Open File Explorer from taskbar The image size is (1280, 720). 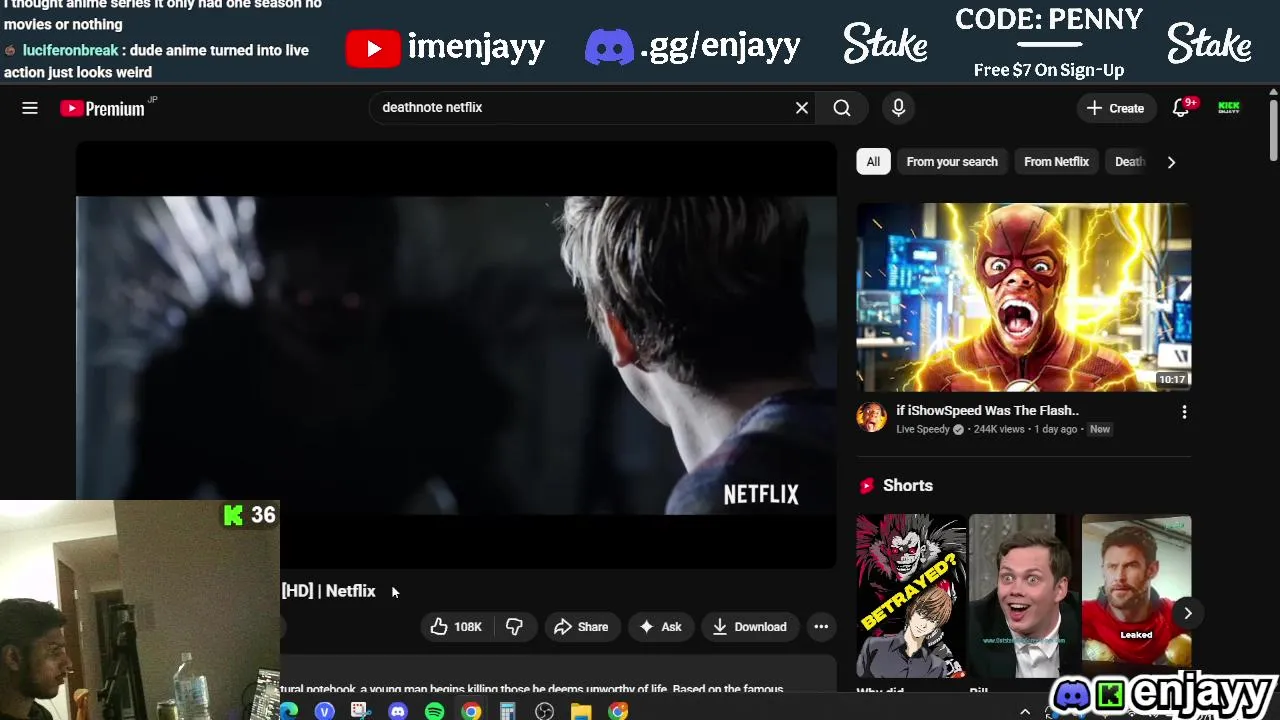[x=581, y=711]
